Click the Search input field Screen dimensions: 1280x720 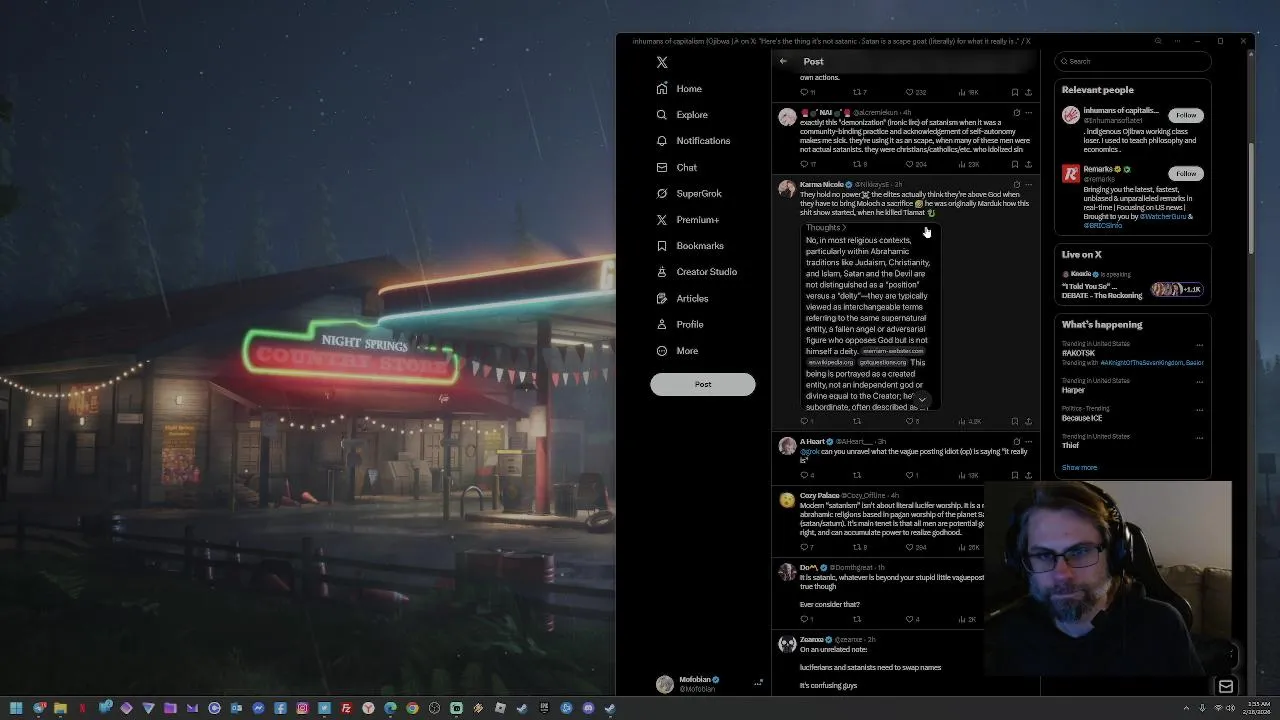coord(1133,61)
